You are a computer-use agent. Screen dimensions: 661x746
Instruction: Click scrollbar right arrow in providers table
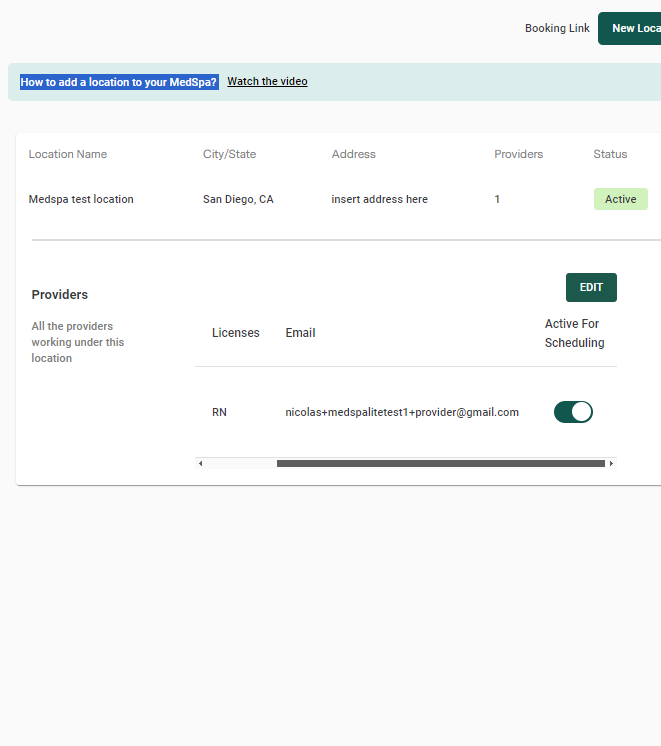click(612, 463)
